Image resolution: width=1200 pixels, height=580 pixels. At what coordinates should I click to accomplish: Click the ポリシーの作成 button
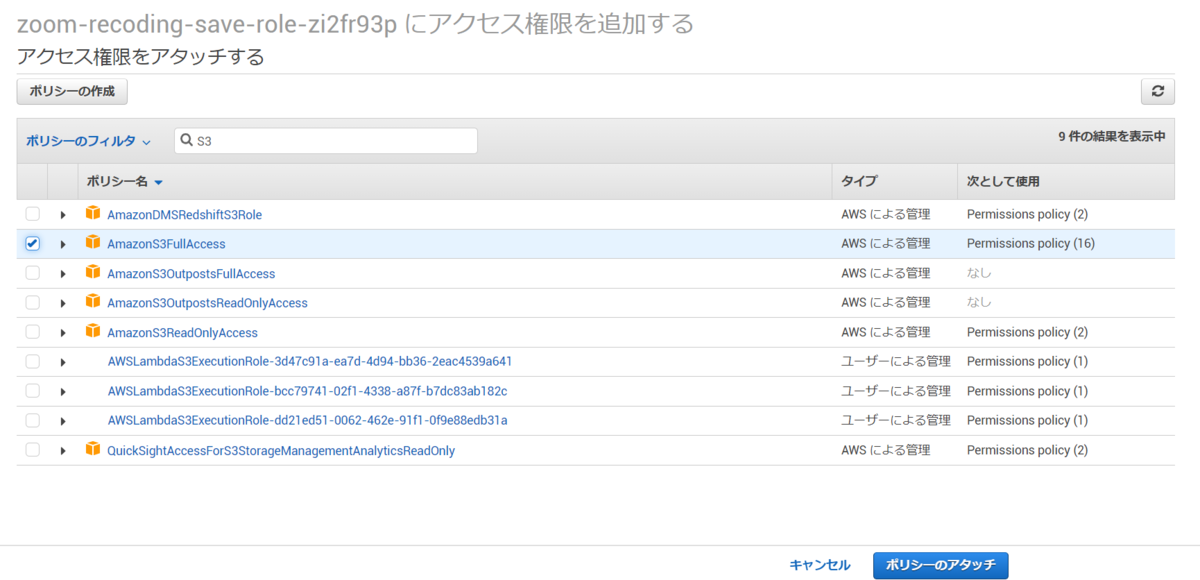point(70,91)
